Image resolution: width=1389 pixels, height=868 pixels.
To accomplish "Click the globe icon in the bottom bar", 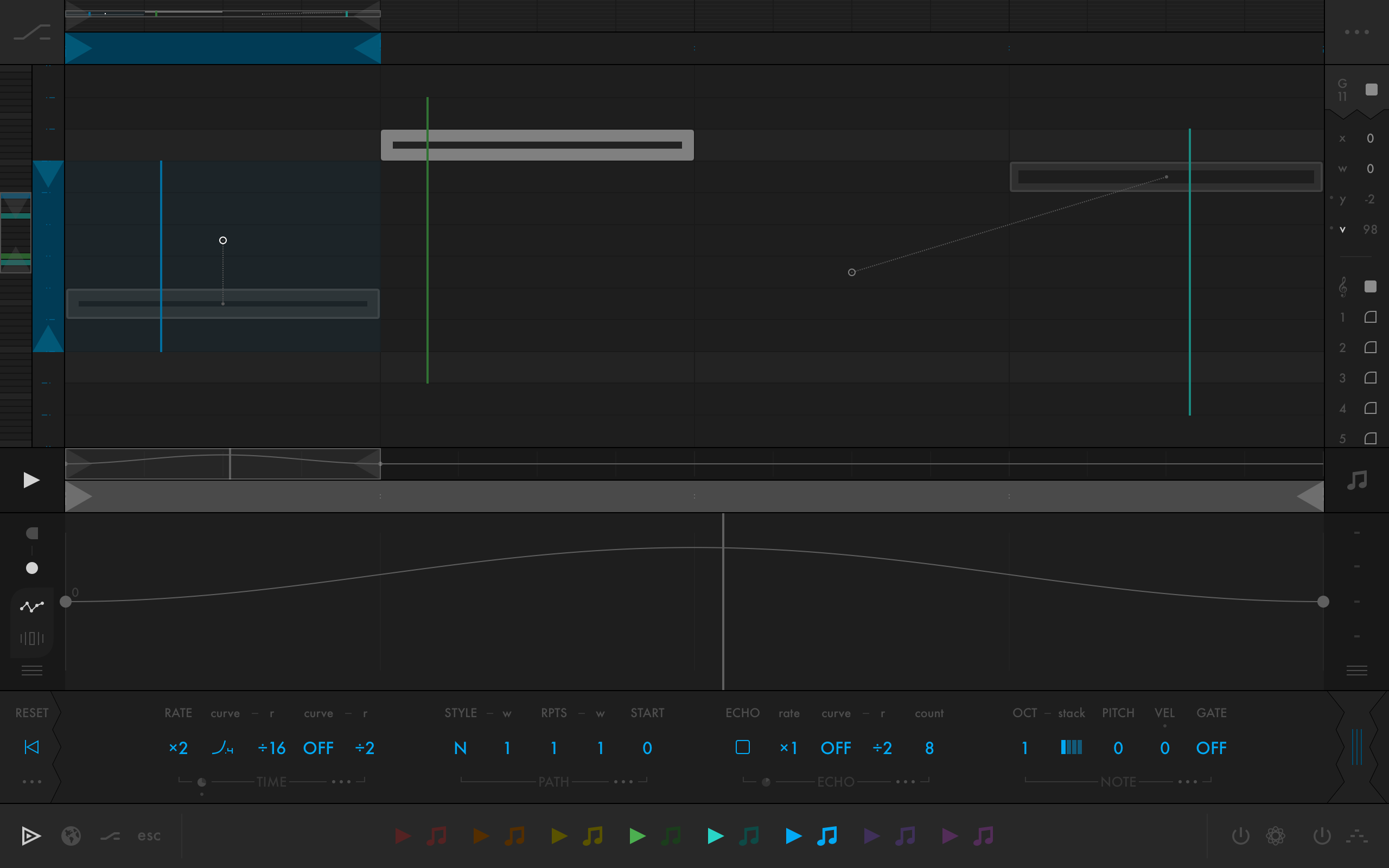I will tap(71, 835).
